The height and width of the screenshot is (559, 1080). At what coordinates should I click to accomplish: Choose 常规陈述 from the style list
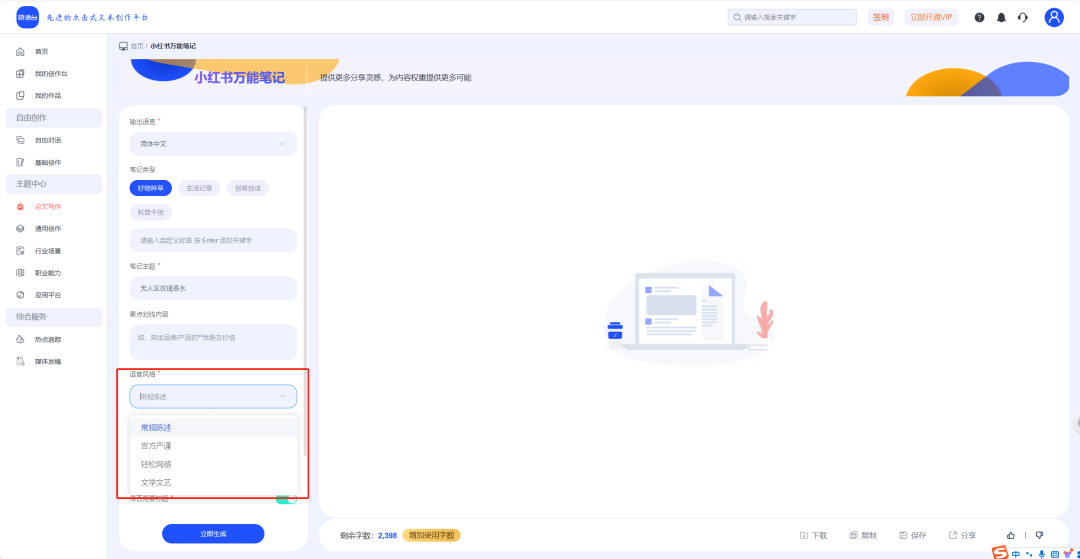pos(214,428)
